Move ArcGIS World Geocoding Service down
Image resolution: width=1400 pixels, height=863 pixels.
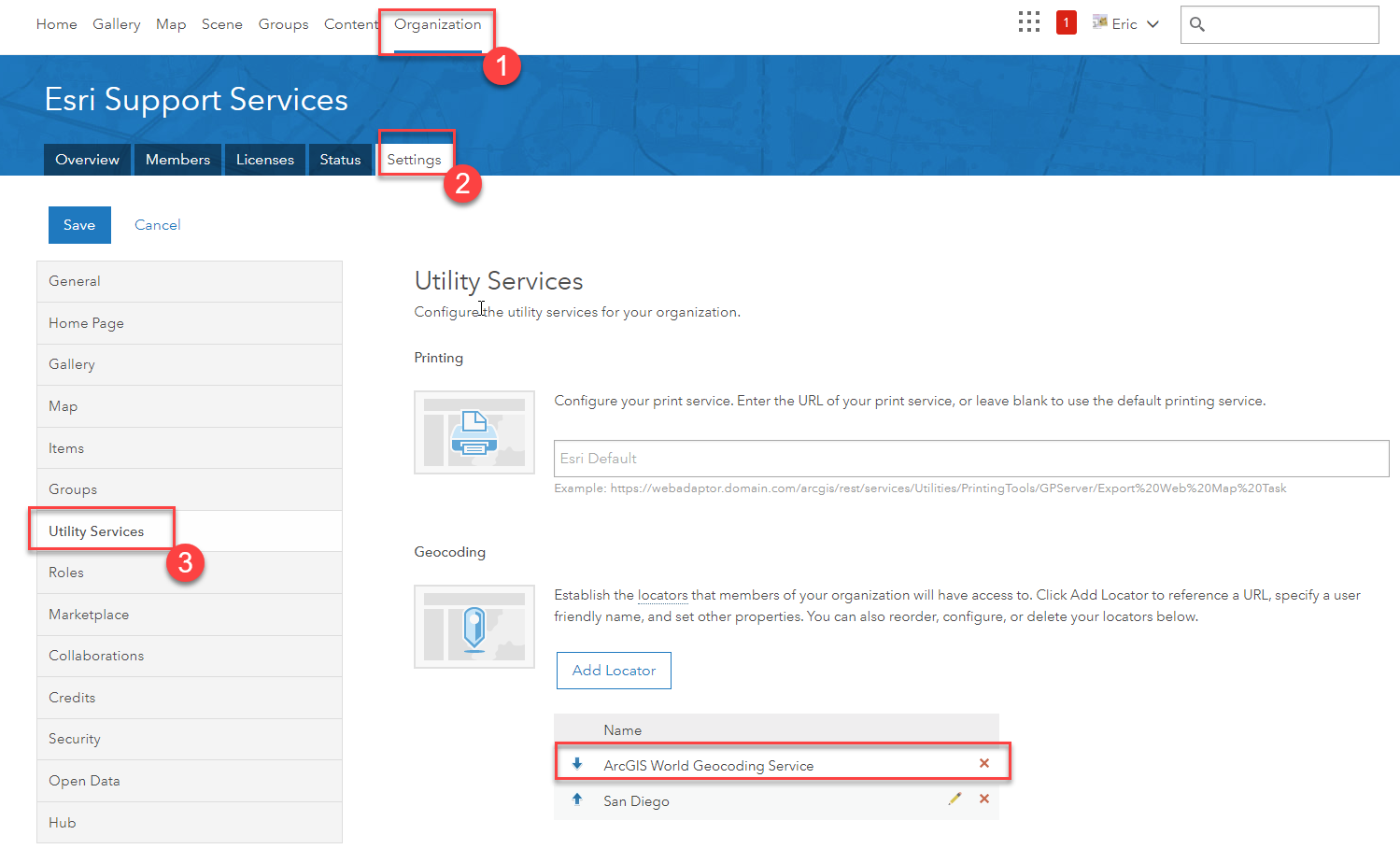tap(577, 764)
